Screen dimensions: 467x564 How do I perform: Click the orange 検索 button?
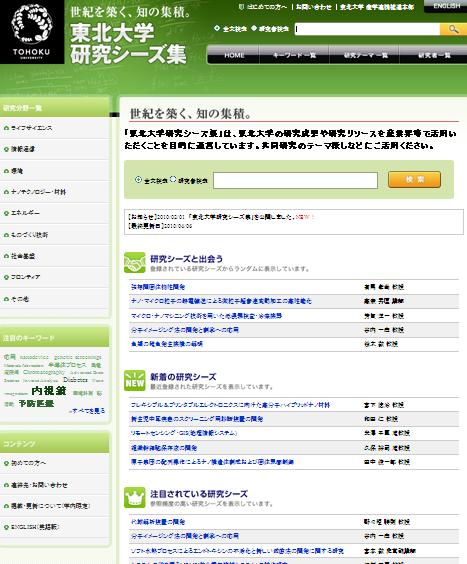tap(414, 179)
